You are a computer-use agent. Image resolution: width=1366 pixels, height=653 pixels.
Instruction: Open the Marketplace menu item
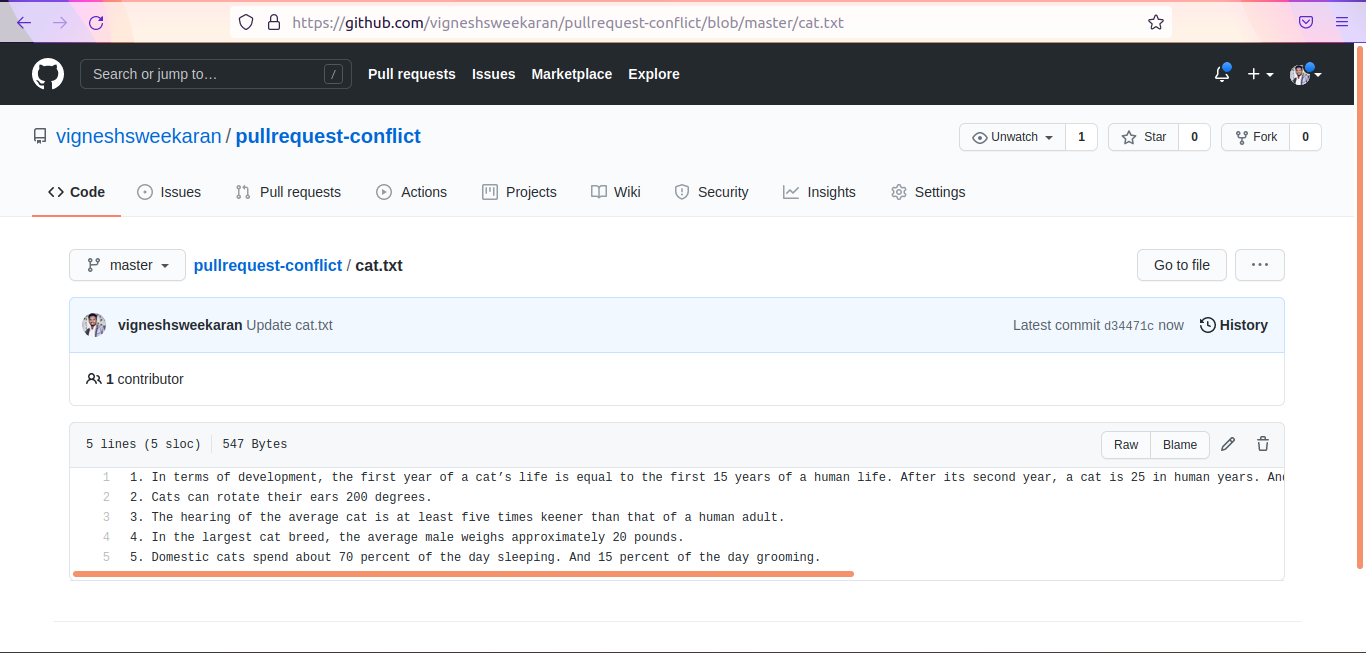pyautogui.click(x=571, y=74)
